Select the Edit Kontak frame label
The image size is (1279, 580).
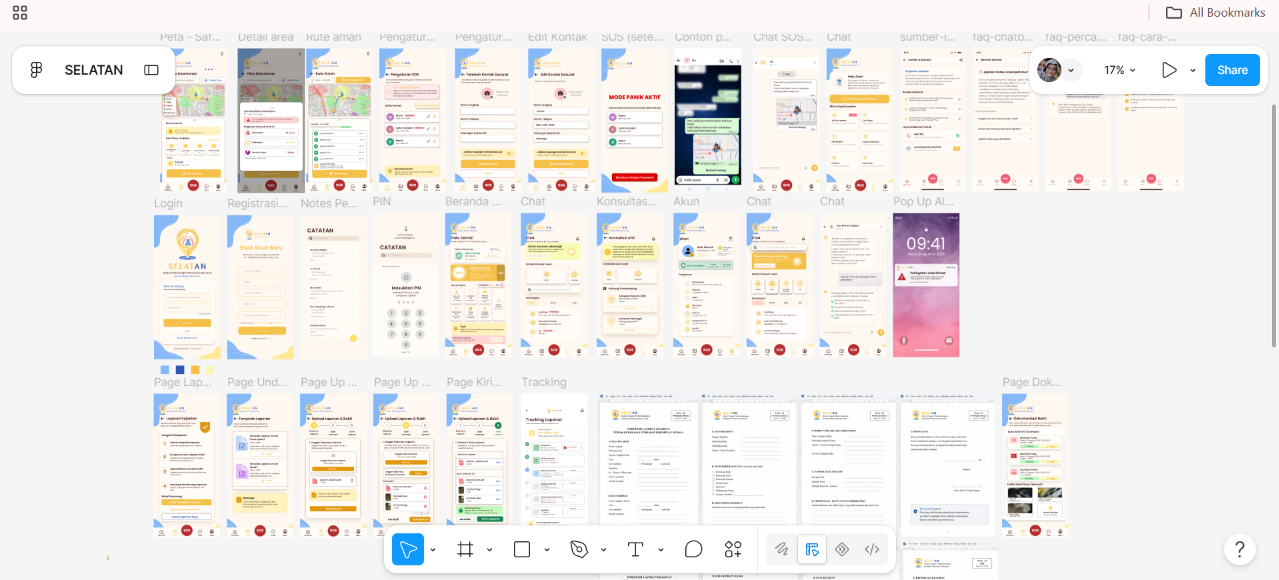point(558,38)
